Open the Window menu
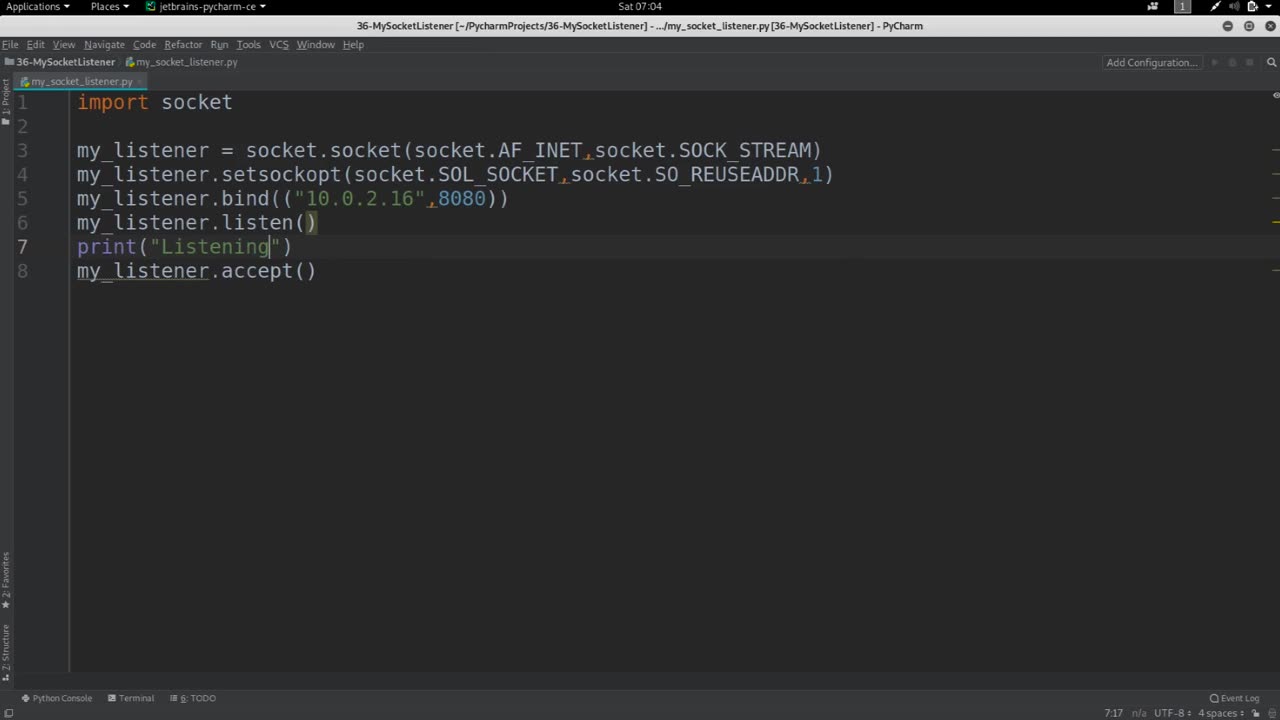 point(316,44)
